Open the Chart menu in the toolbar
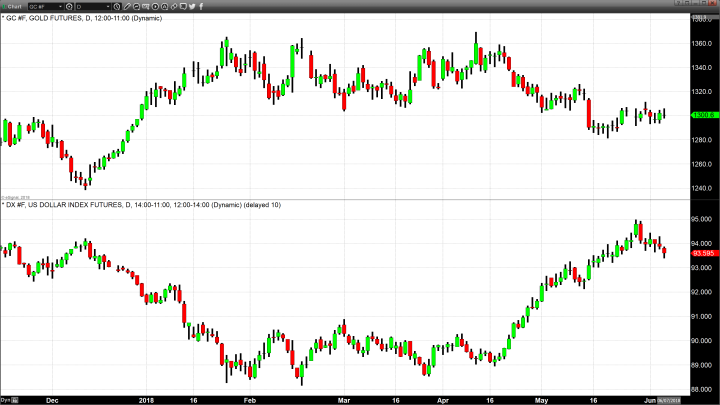 (x=13, y=6)
